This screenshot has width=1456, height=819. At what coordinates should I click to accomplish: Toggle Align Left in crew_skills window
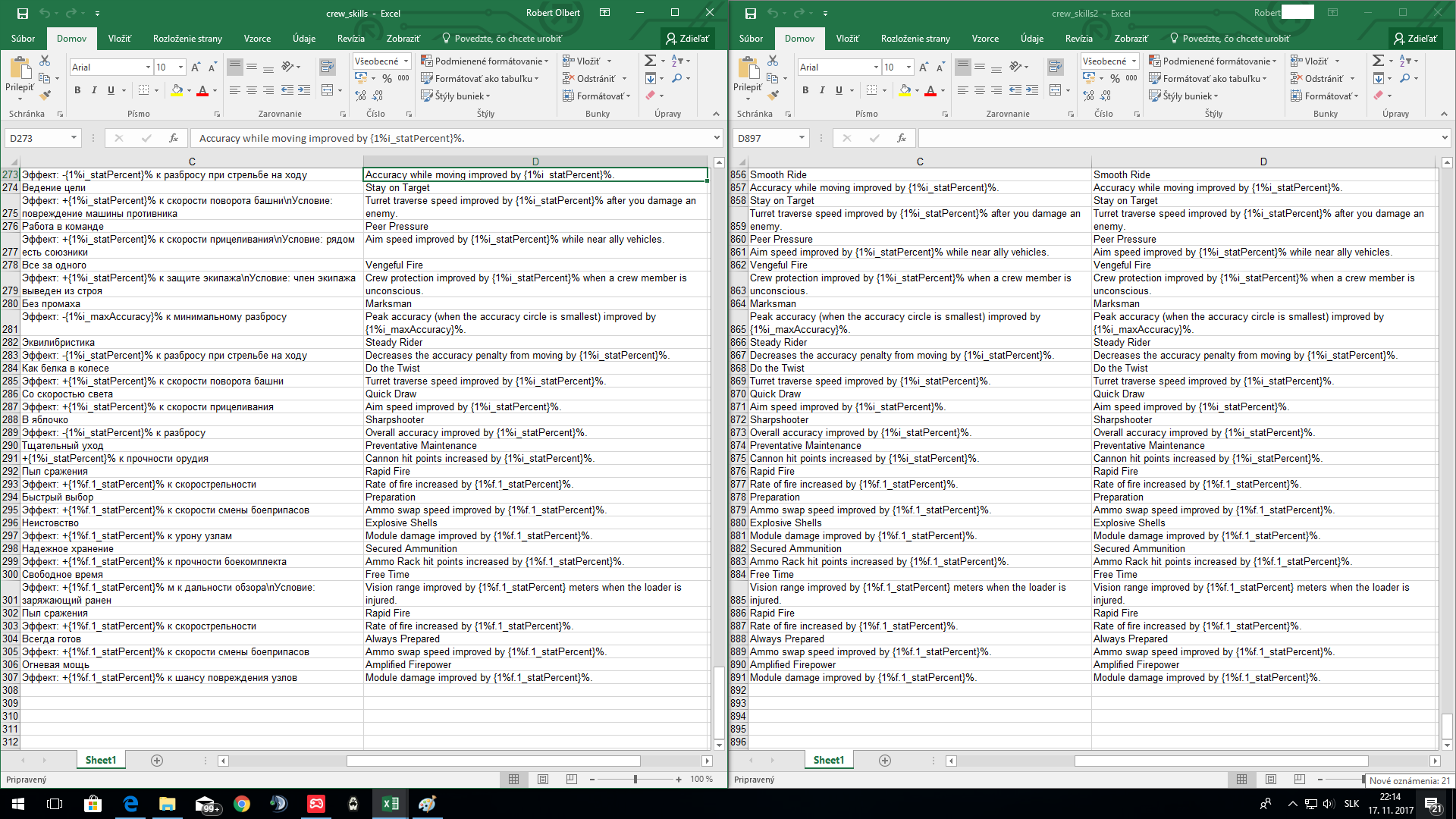pyautogui.click(x=235, y=90)
